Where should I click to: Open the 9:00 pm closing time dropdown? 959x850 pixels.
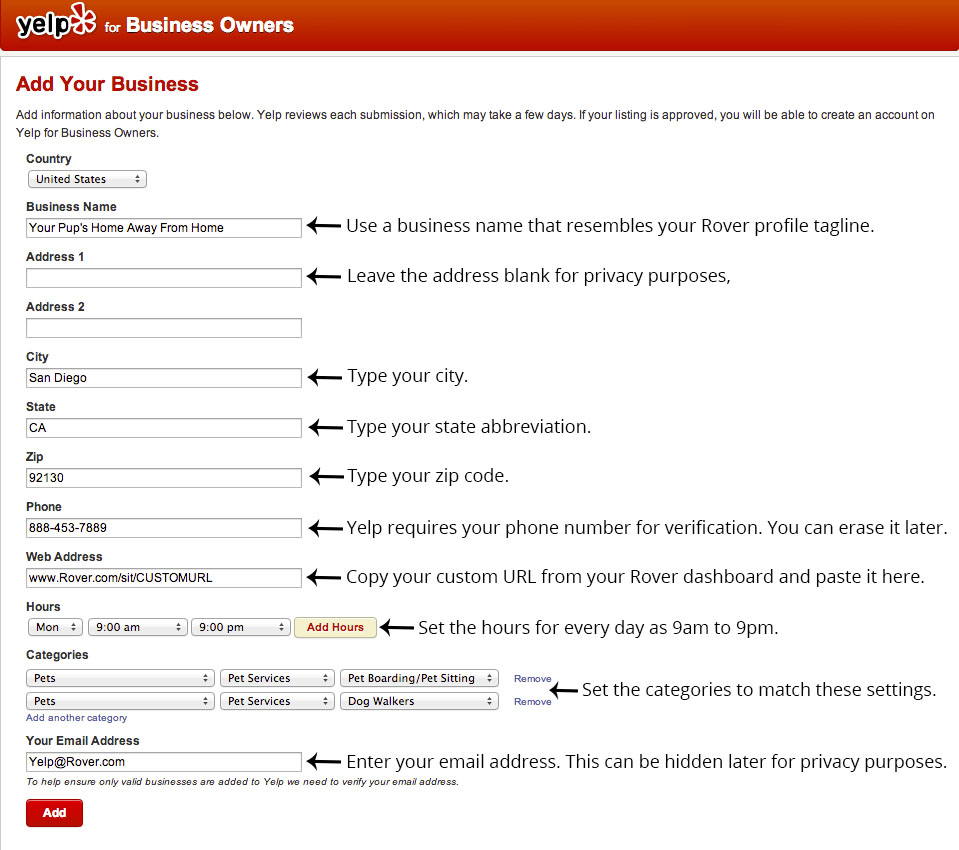(x=240, y=627)
